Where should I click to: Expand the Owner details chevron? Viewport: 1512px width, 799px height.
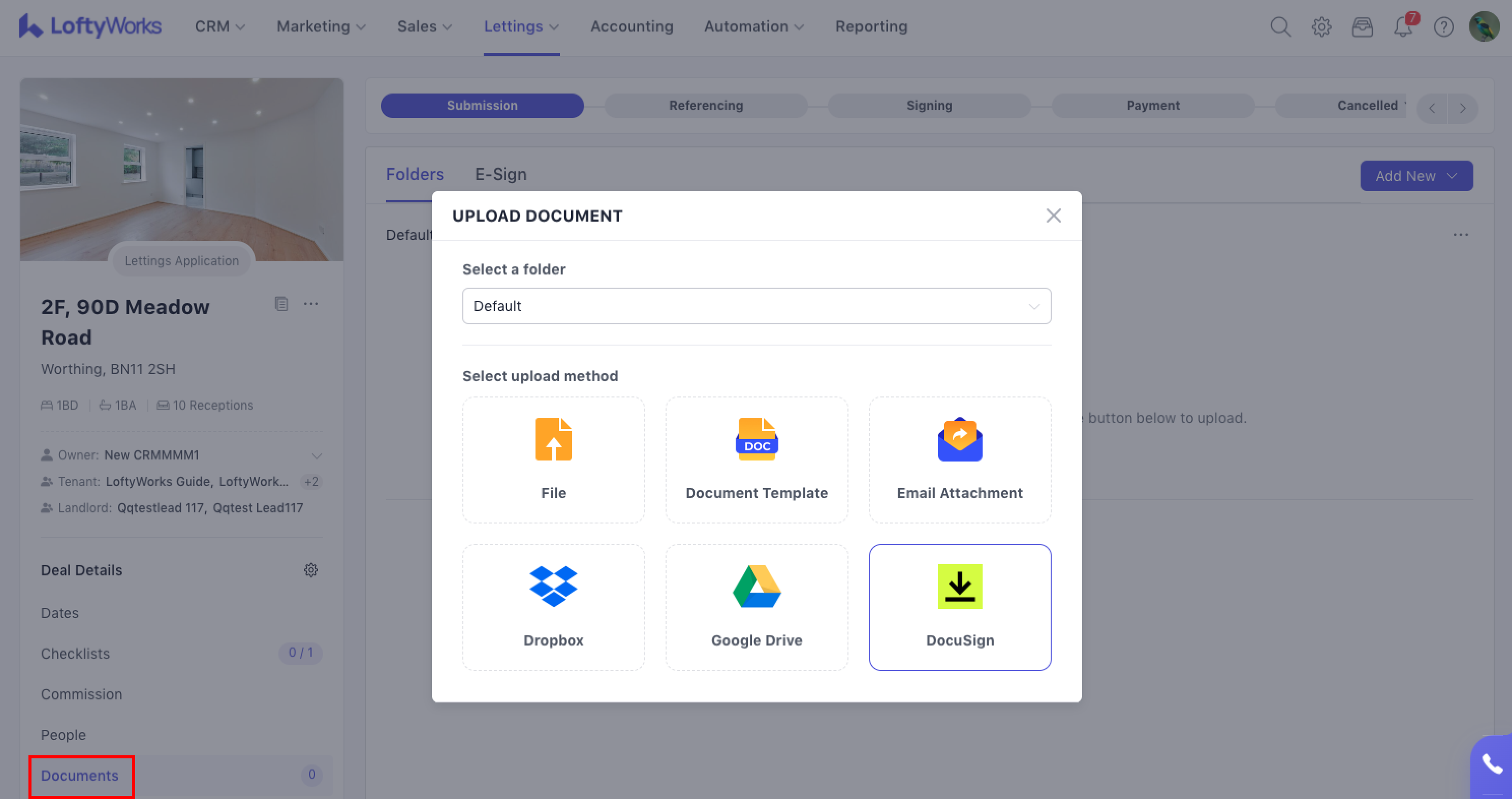click(x=317, y=455)
